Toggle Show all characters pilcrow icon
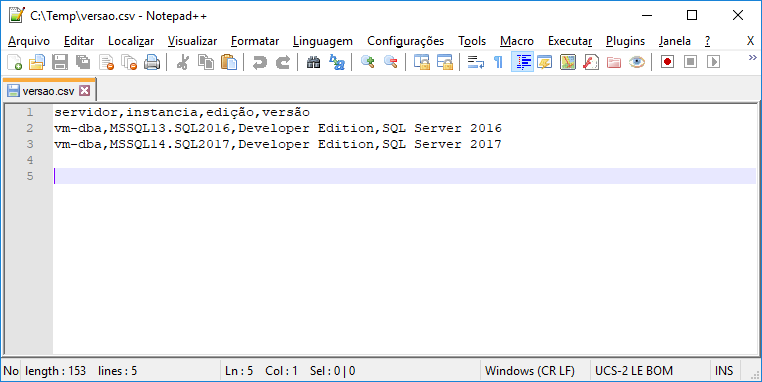Image resolution: width=762 pixels, height=382 pixels. (x=498, y=62)
